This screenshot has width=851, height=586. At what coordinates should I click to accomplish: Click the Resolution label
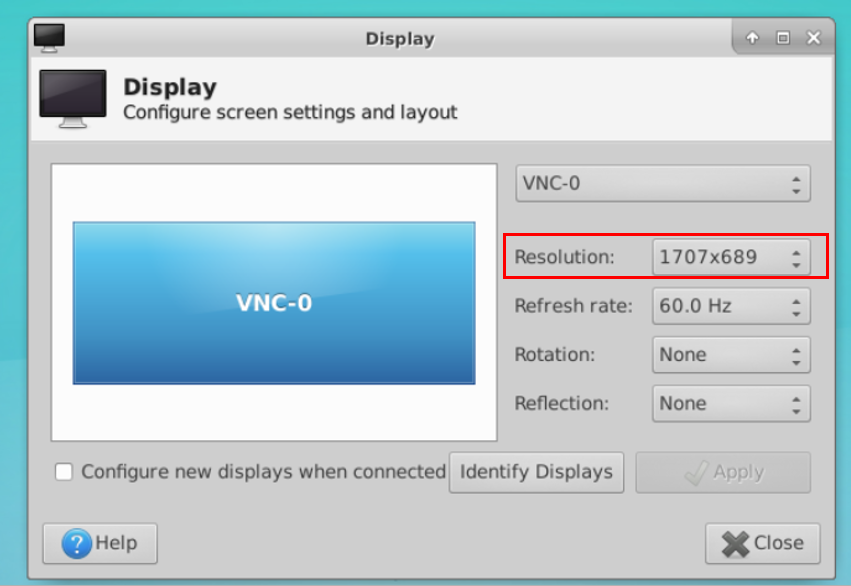pyautogui.click(x=564, y=257)
